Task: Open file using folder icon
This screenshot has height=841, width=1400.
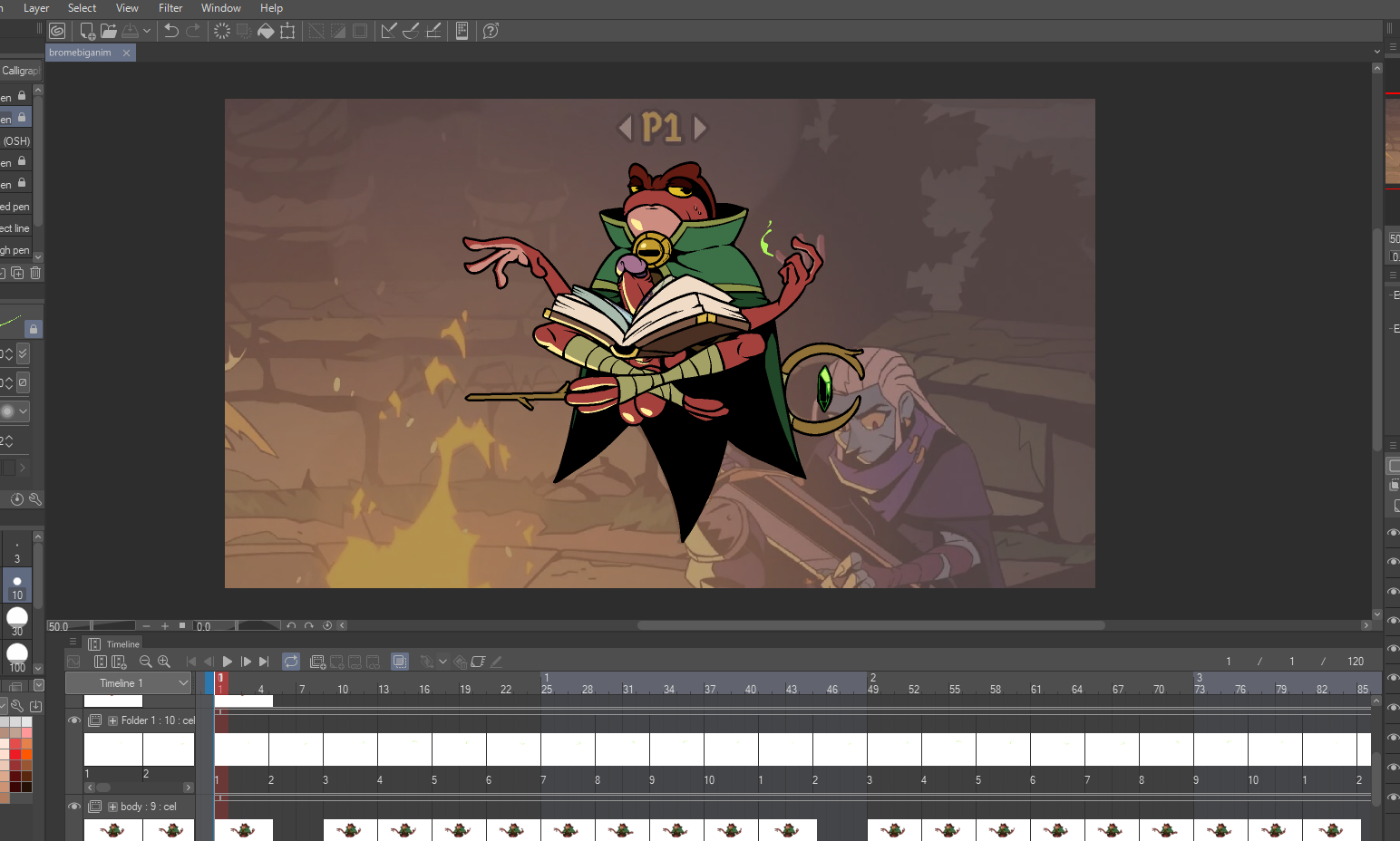Action: click(x=109, y=31)
